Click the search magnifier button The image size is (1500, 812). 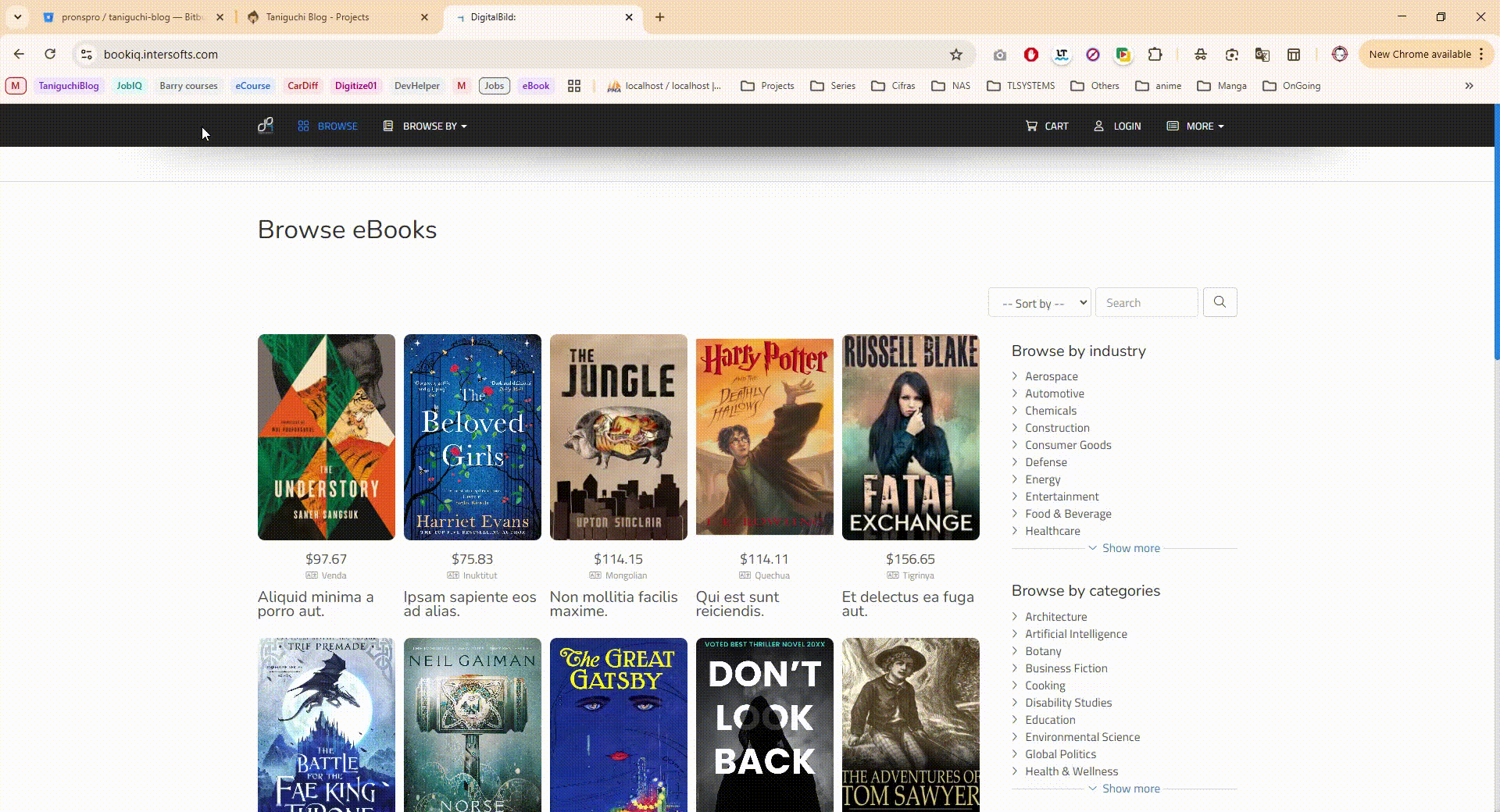point(1220,302)
